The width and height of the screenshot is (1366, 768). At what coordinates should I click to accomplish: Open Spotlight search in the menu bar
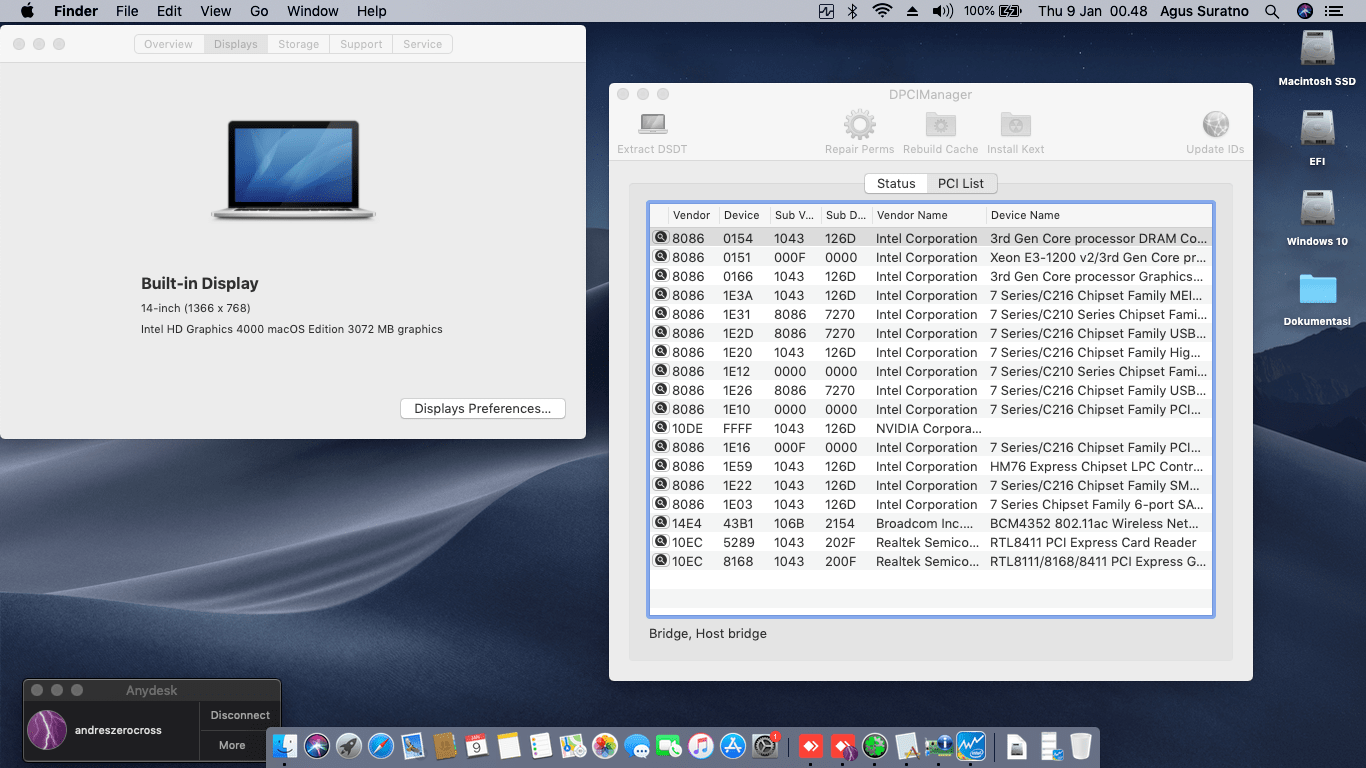coord(1272,11)
